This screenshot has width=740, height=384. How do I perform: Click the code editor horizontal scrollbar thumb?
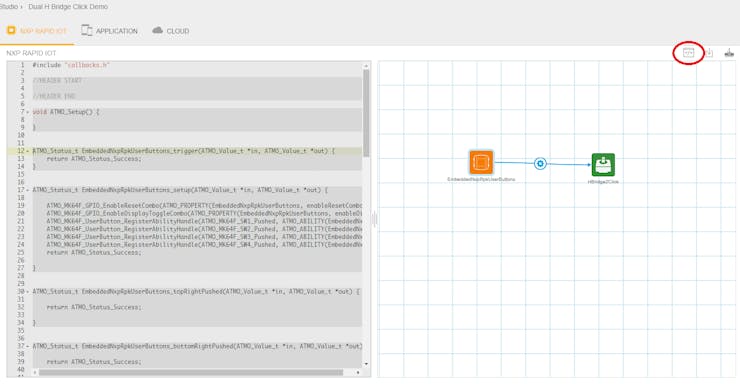pos(191,372)
